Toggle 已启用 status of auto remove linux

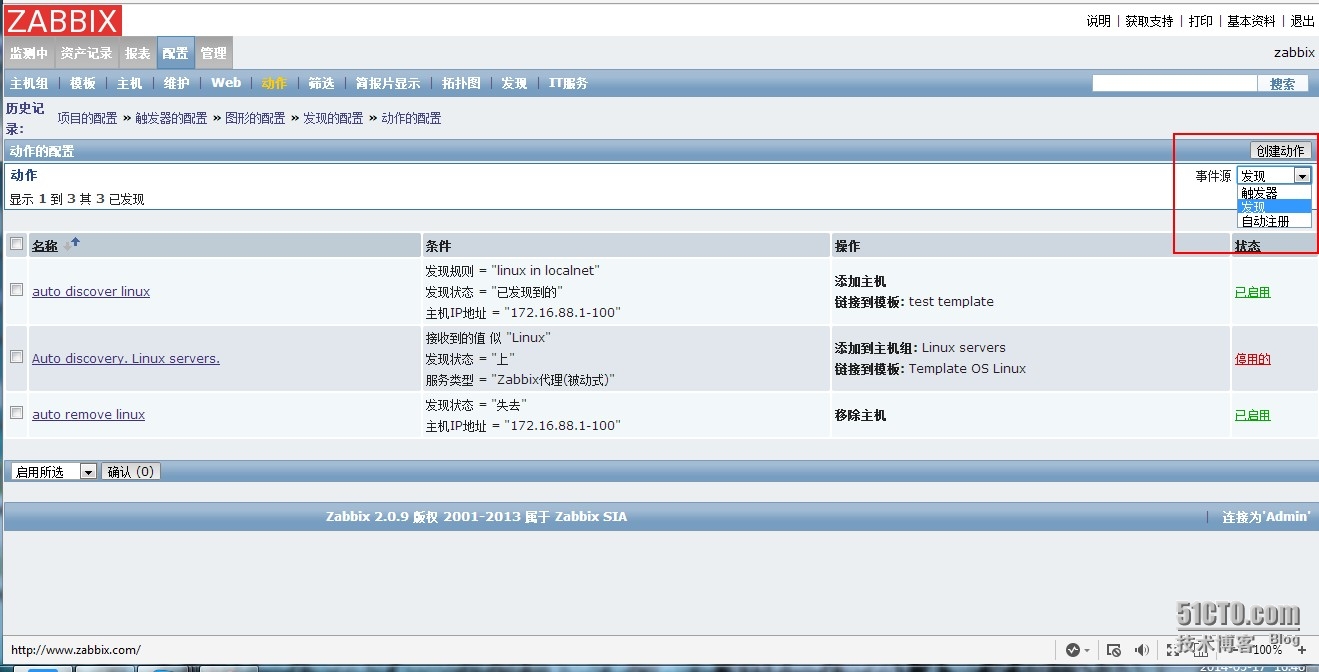click(x=1252, y=414)
